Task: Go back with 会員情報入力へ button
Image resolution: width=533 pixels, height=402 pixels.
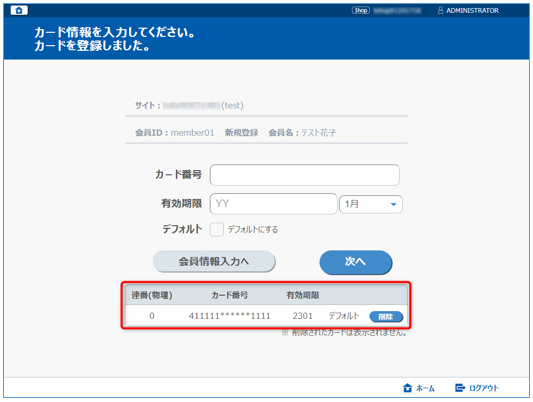Action: point(214,262)
